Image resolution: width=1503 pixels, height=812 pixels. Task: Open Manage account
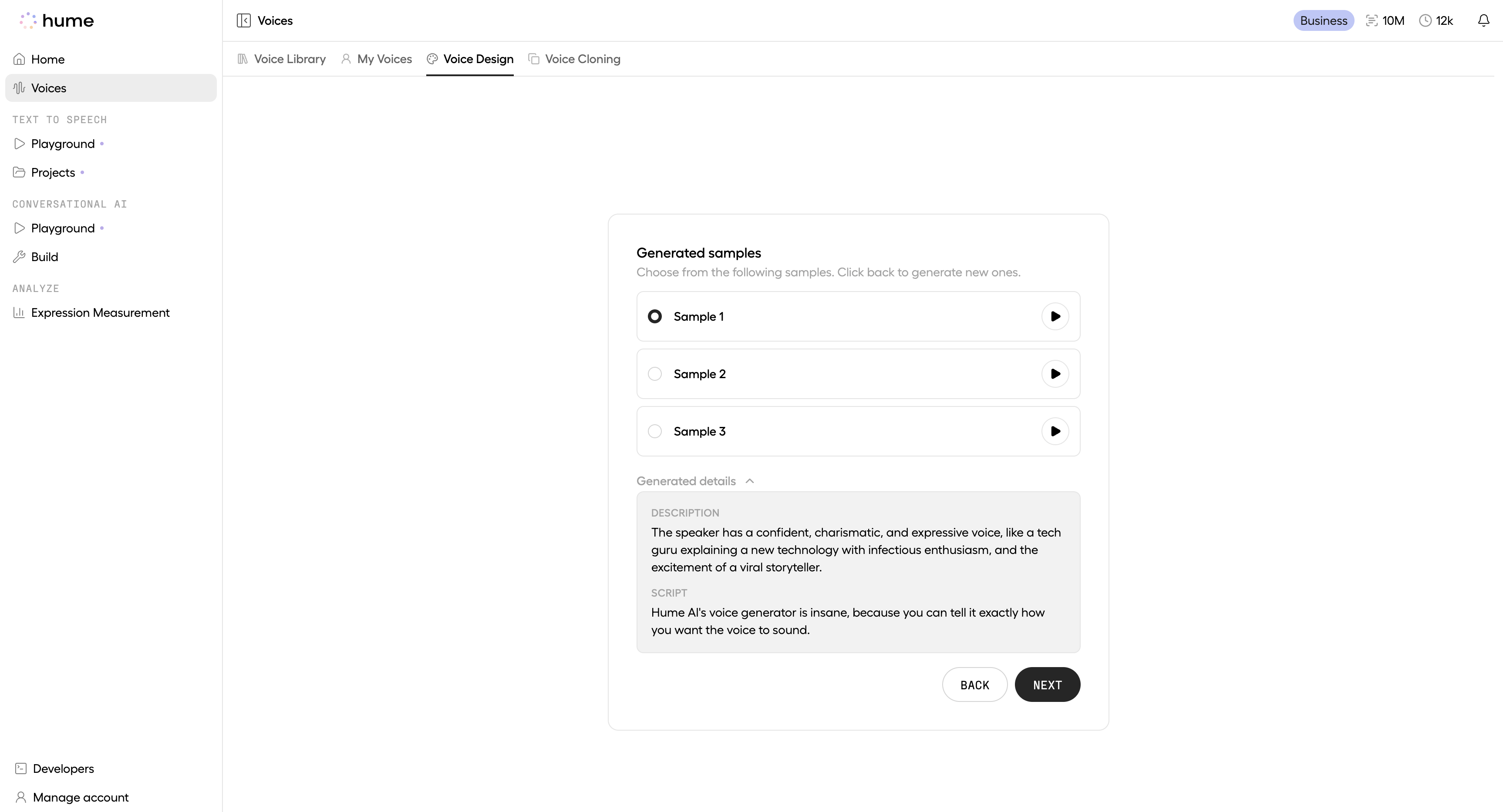(81, 797)
